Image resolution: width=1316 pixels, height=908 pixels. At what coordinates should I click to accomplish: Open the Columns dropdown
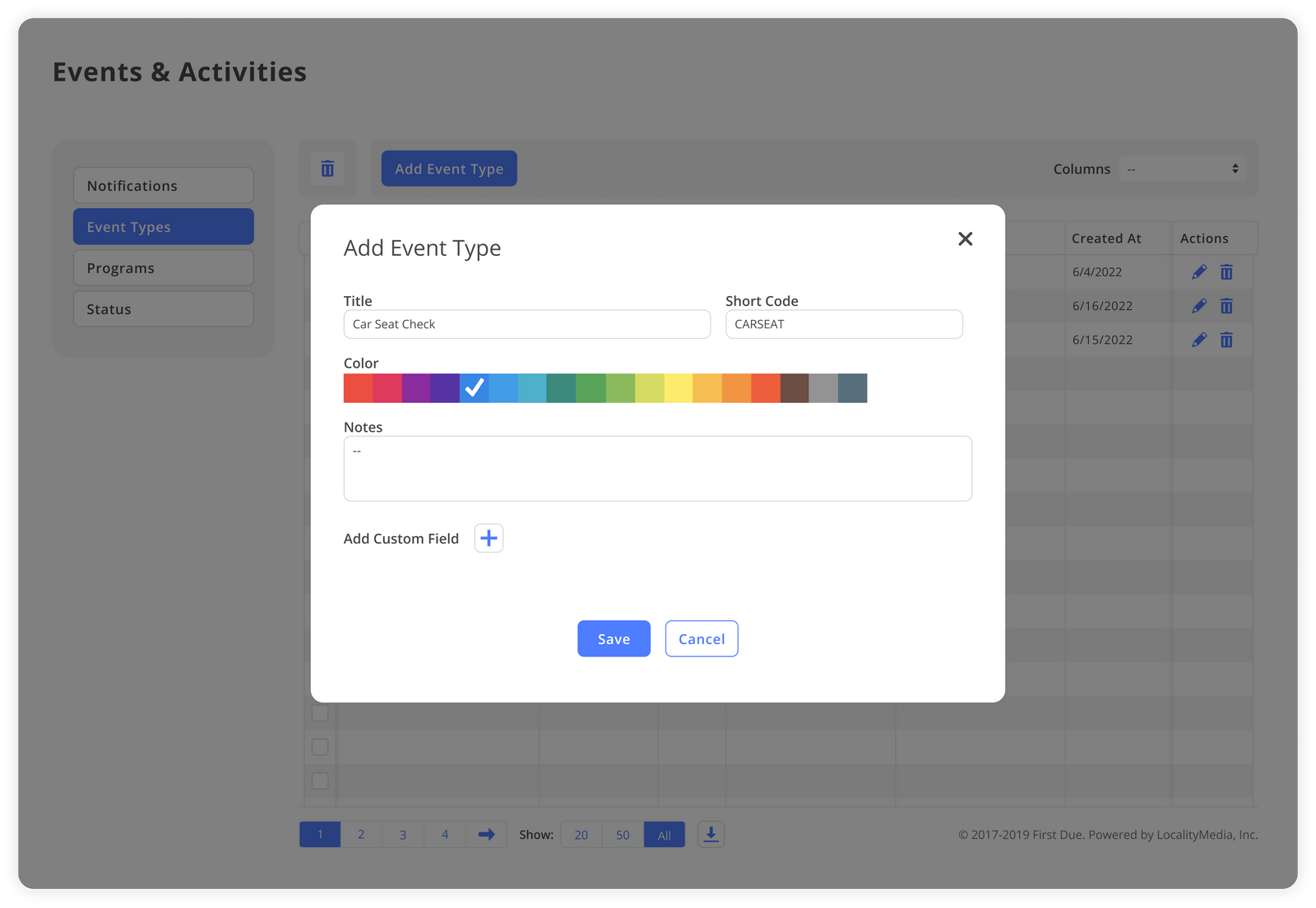[1183, 168]
